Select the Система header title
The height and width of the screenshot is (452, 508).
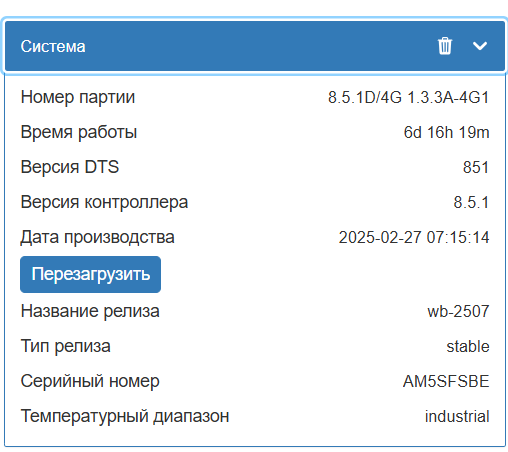tap(53, 46)
